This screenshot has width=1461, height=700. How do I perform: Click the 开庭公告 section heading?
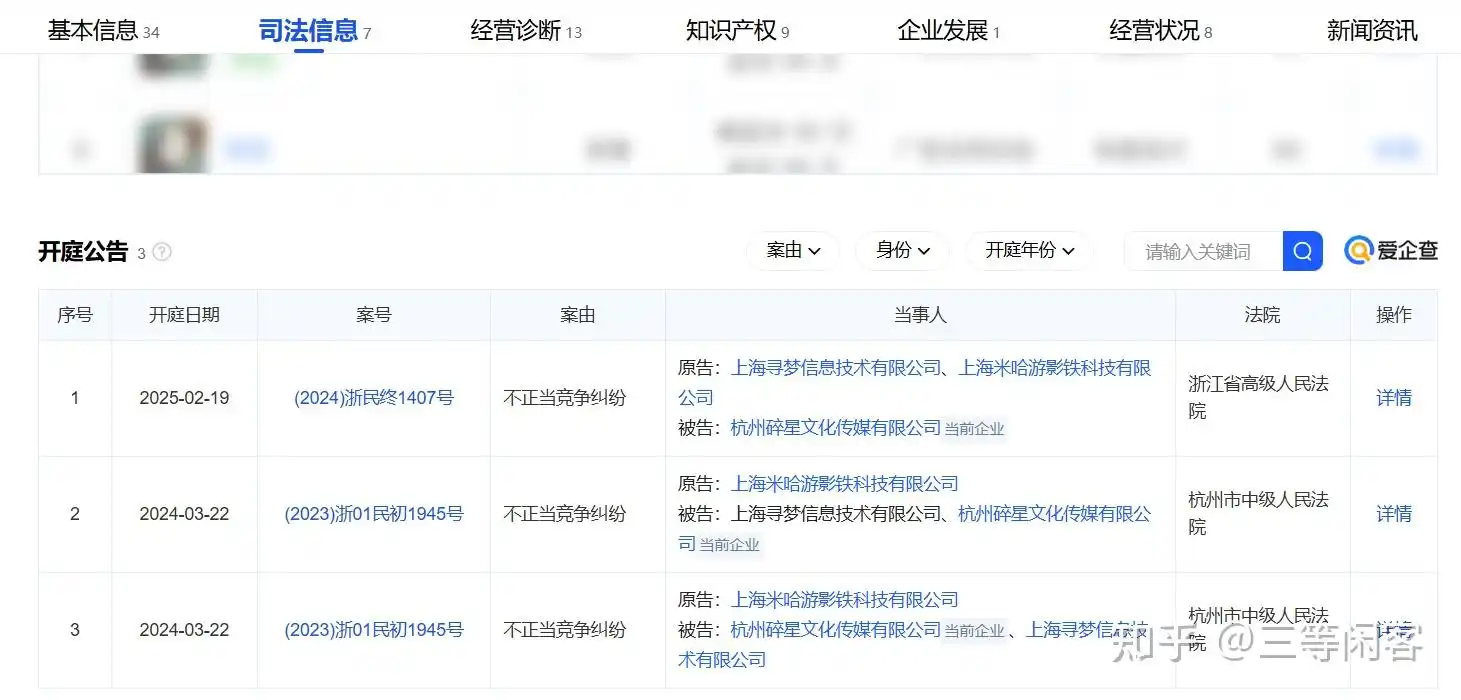(83, 252)
